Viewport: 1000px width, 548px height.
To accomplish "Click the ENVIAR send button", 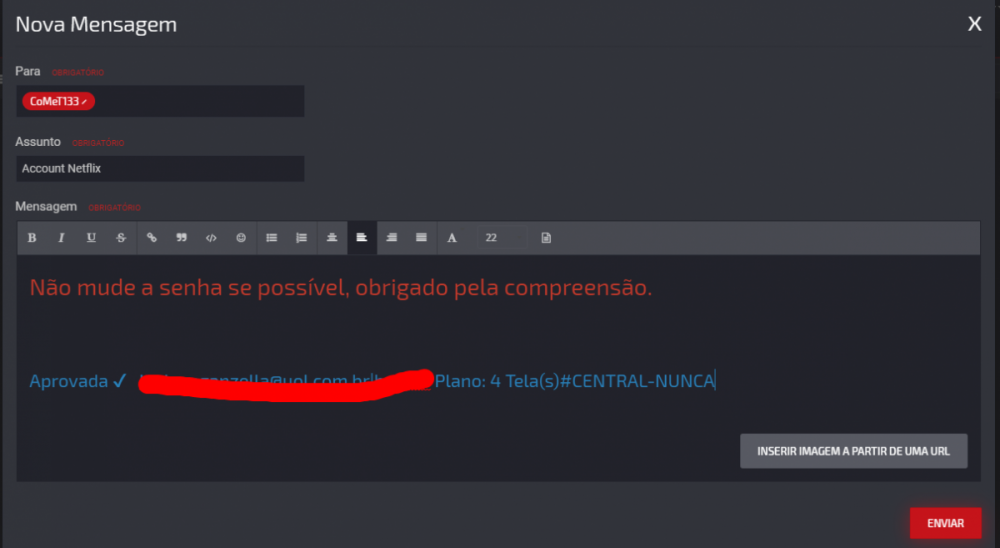I will pyautogui.click(x=945, y=523).
